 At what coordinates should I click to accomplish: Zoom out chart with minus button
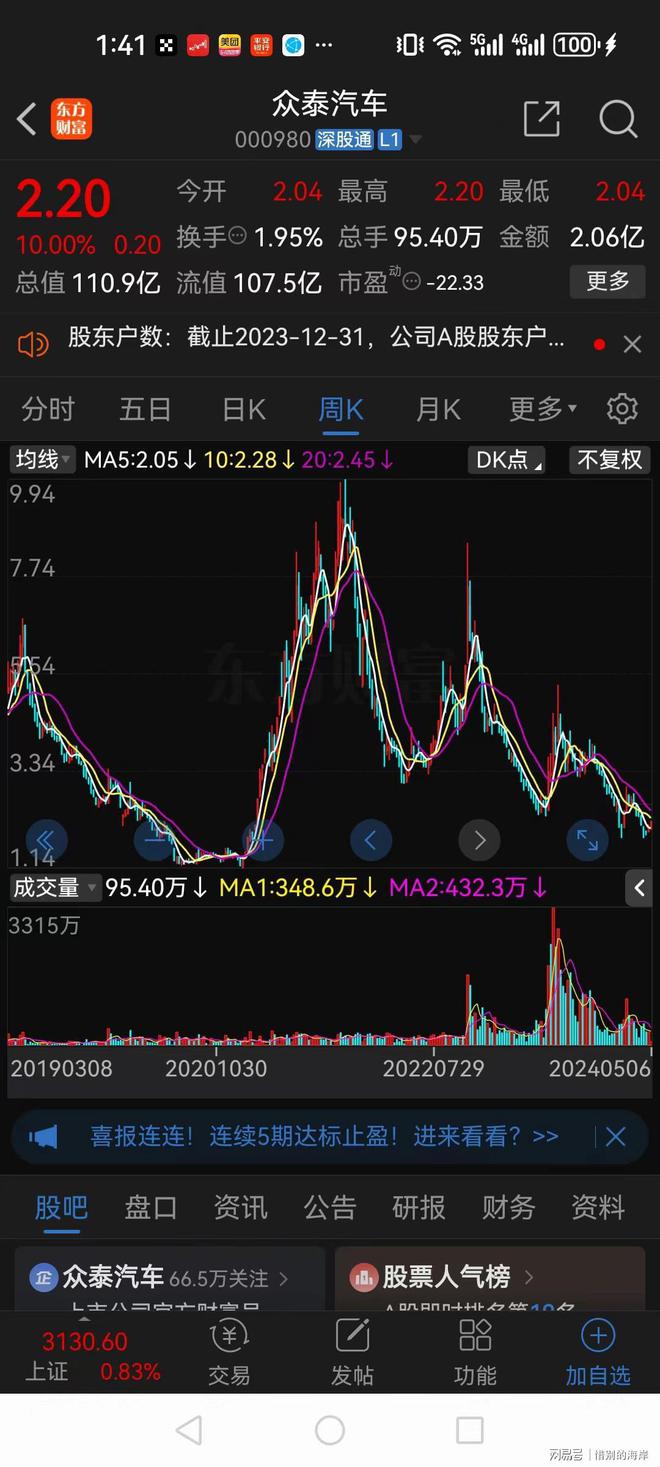coord(154,840)
